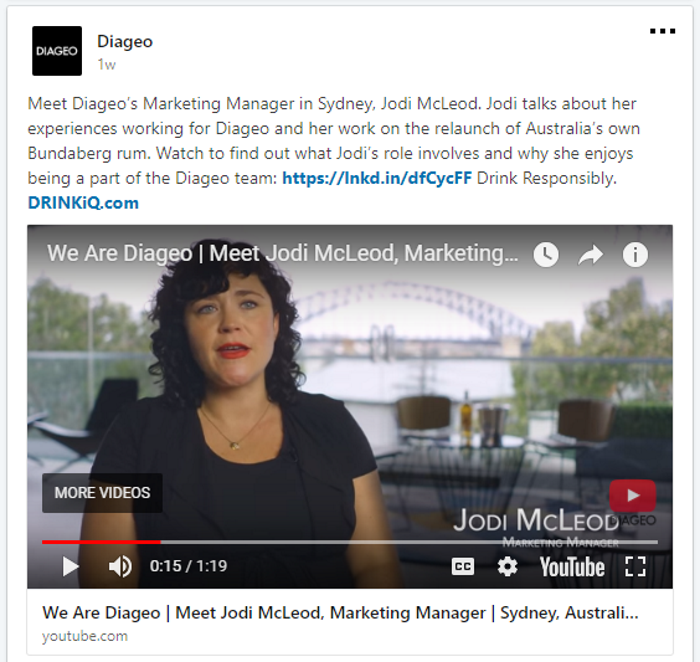
Task: Open video settings gear menu
Action: [508, 567]
